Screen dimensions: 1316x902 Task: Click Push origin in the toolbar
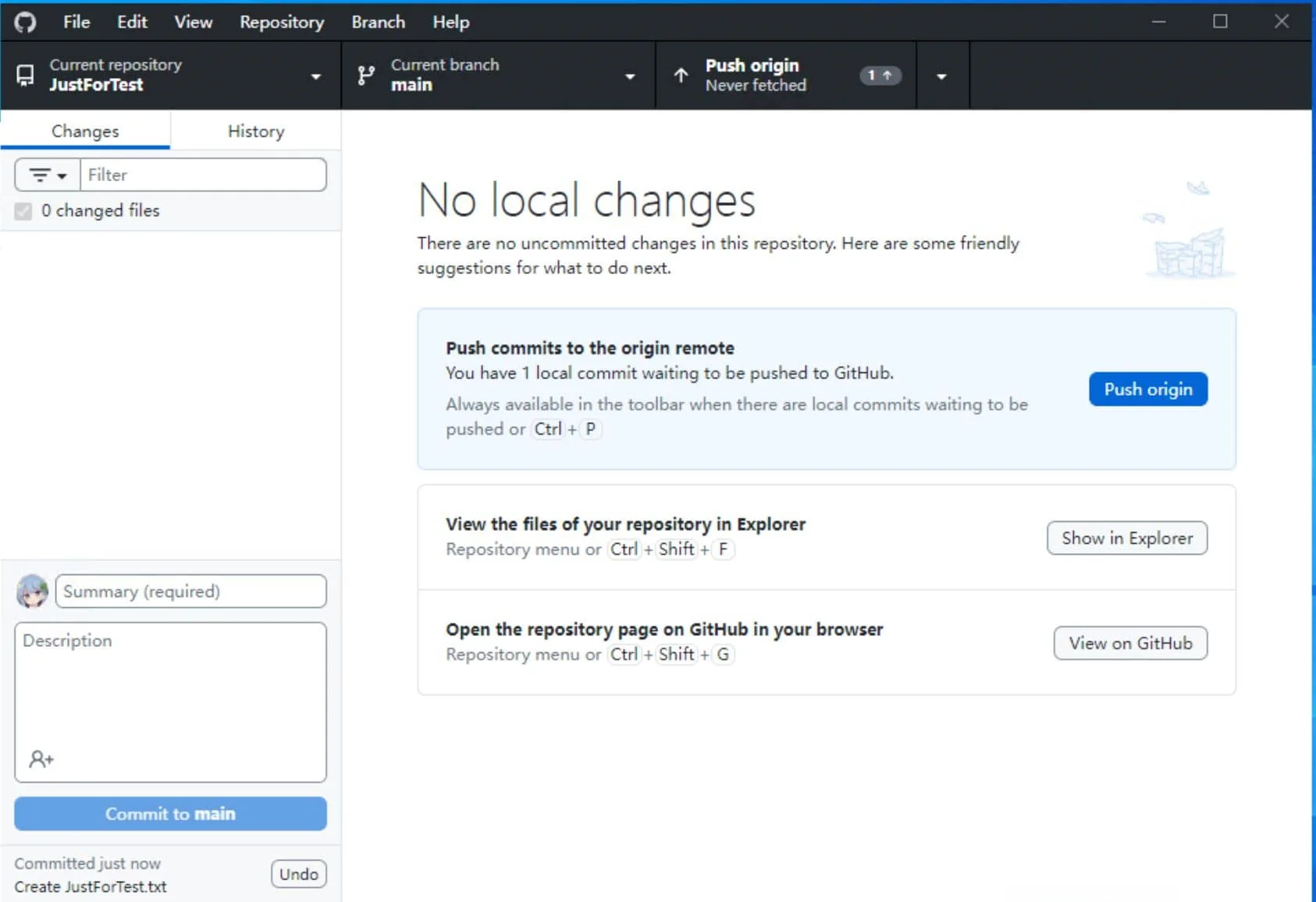[x=786, y=76]
